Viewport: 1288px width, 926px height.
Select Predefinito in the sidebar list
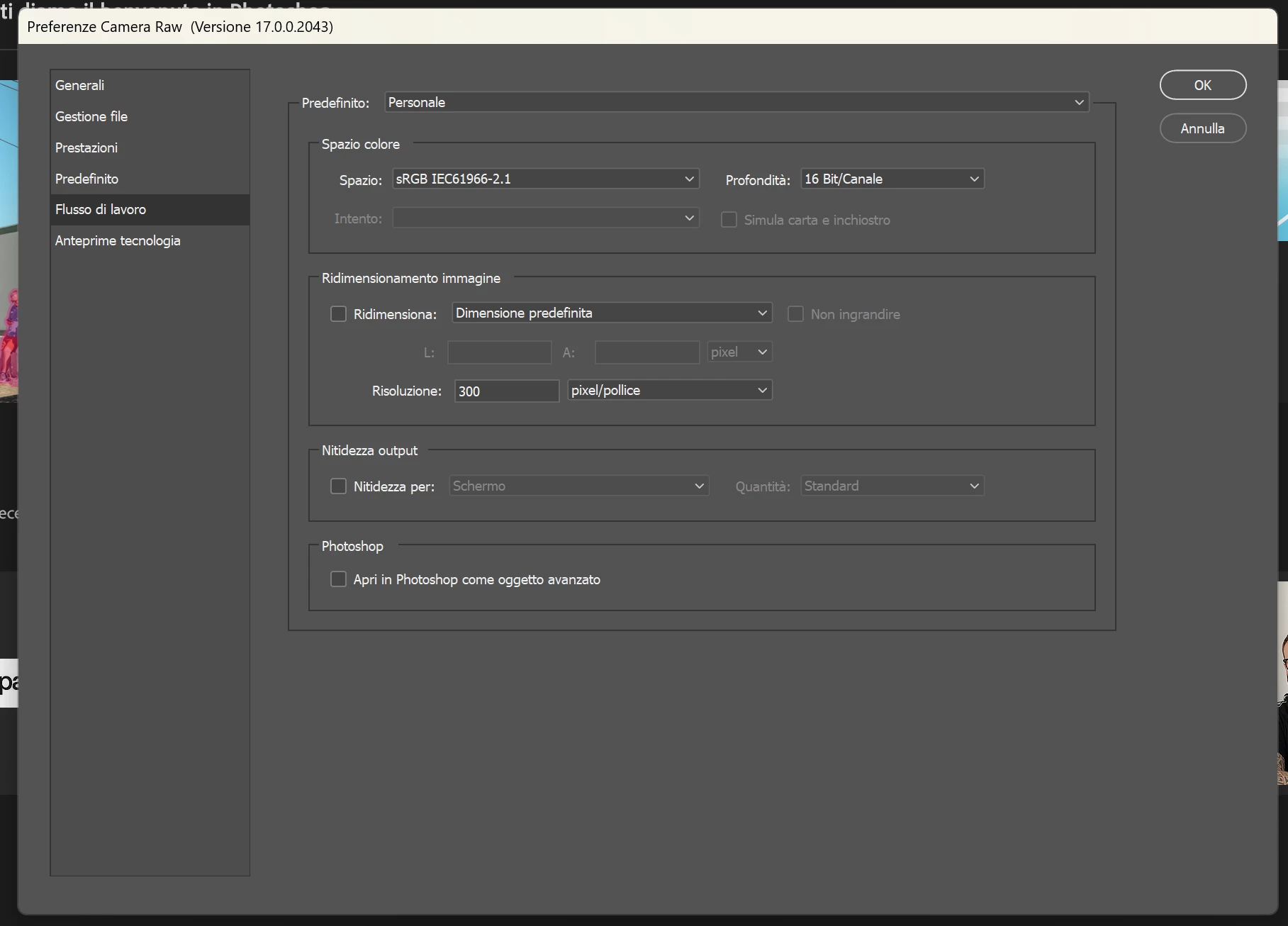pyautogui.click(x=150, y=179)
